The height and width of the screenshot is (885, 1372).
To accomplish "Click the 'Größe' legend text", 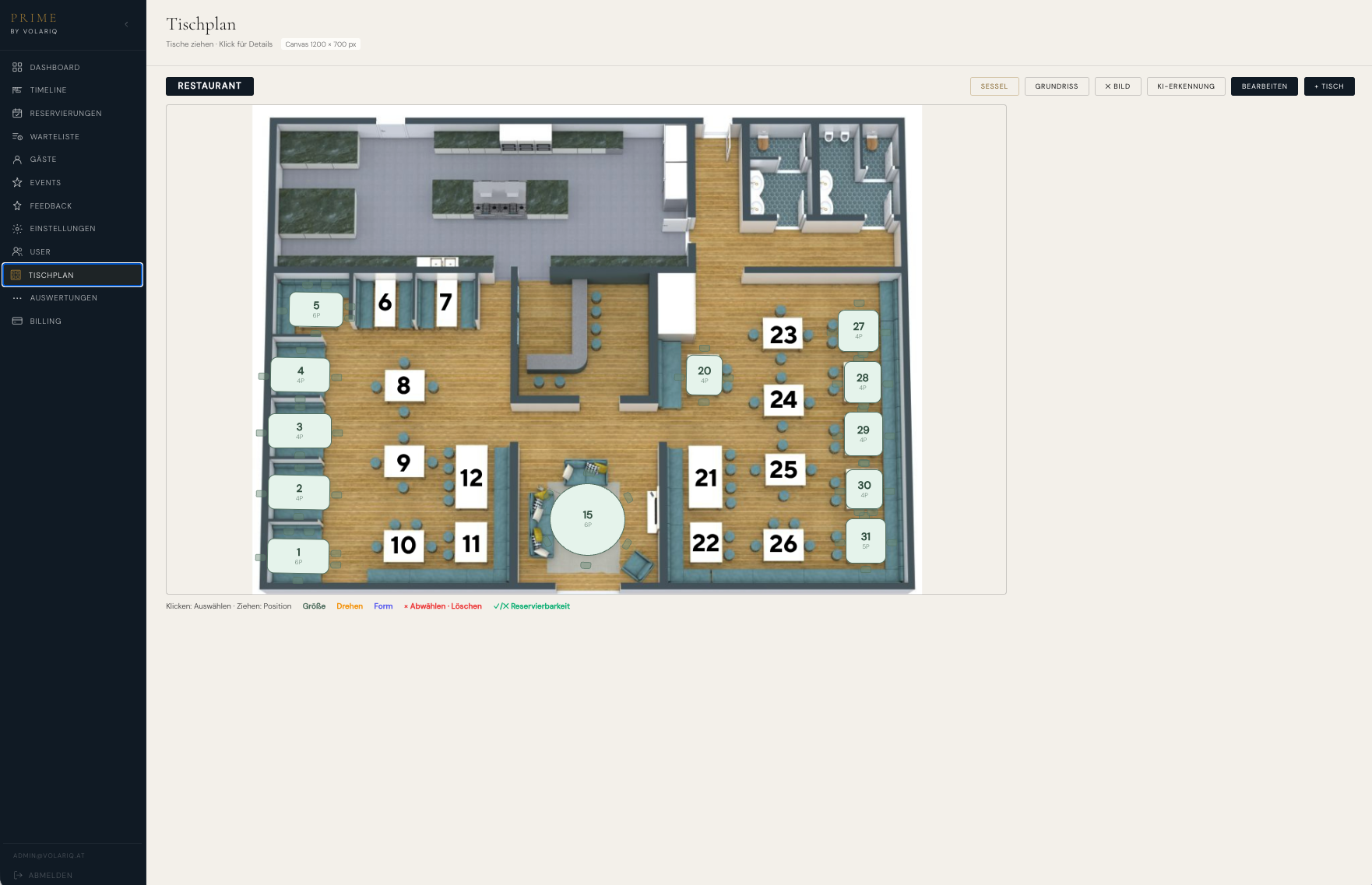I will [x=314, y=606].
